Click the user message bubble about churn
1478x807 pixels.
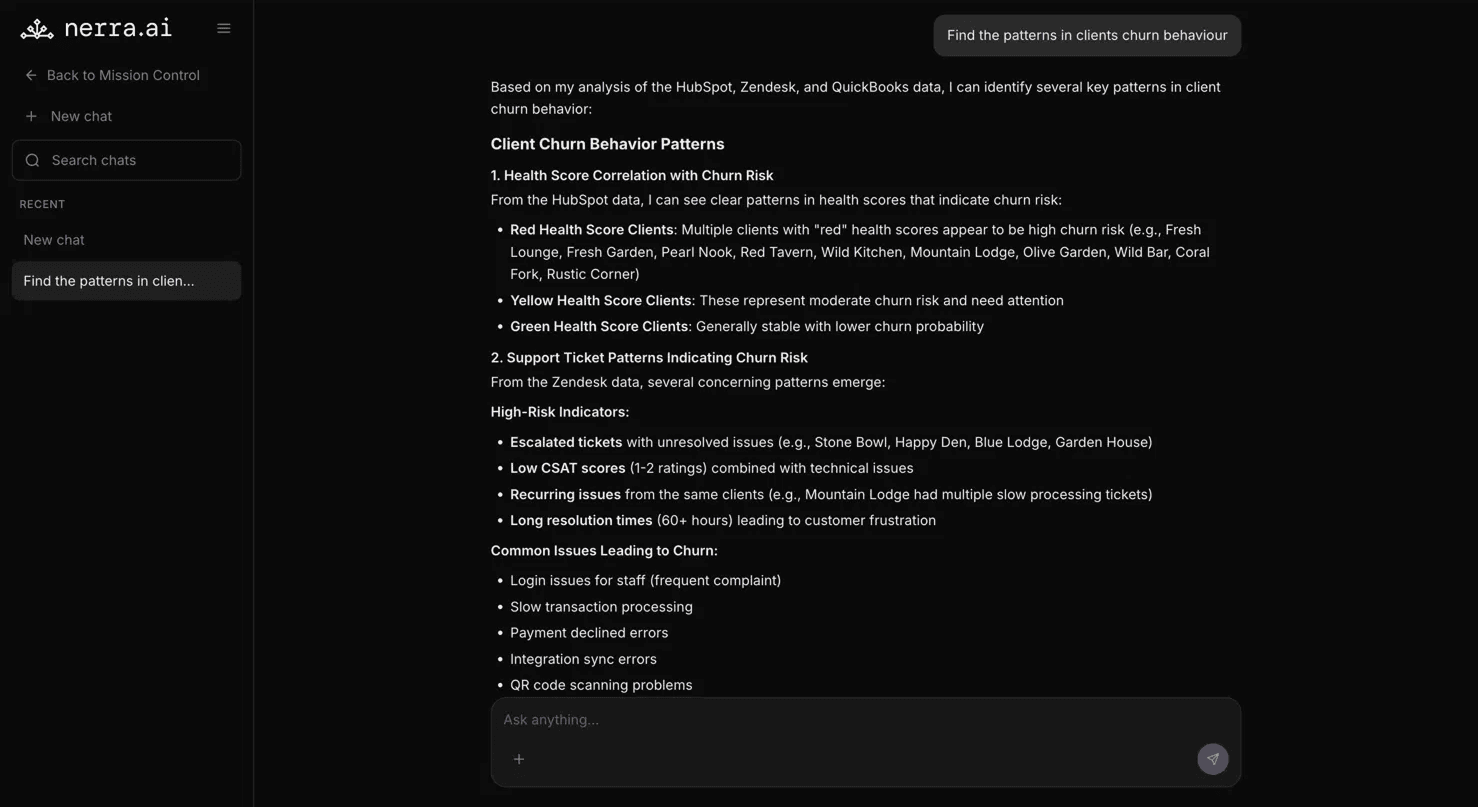click(1087, 35)
